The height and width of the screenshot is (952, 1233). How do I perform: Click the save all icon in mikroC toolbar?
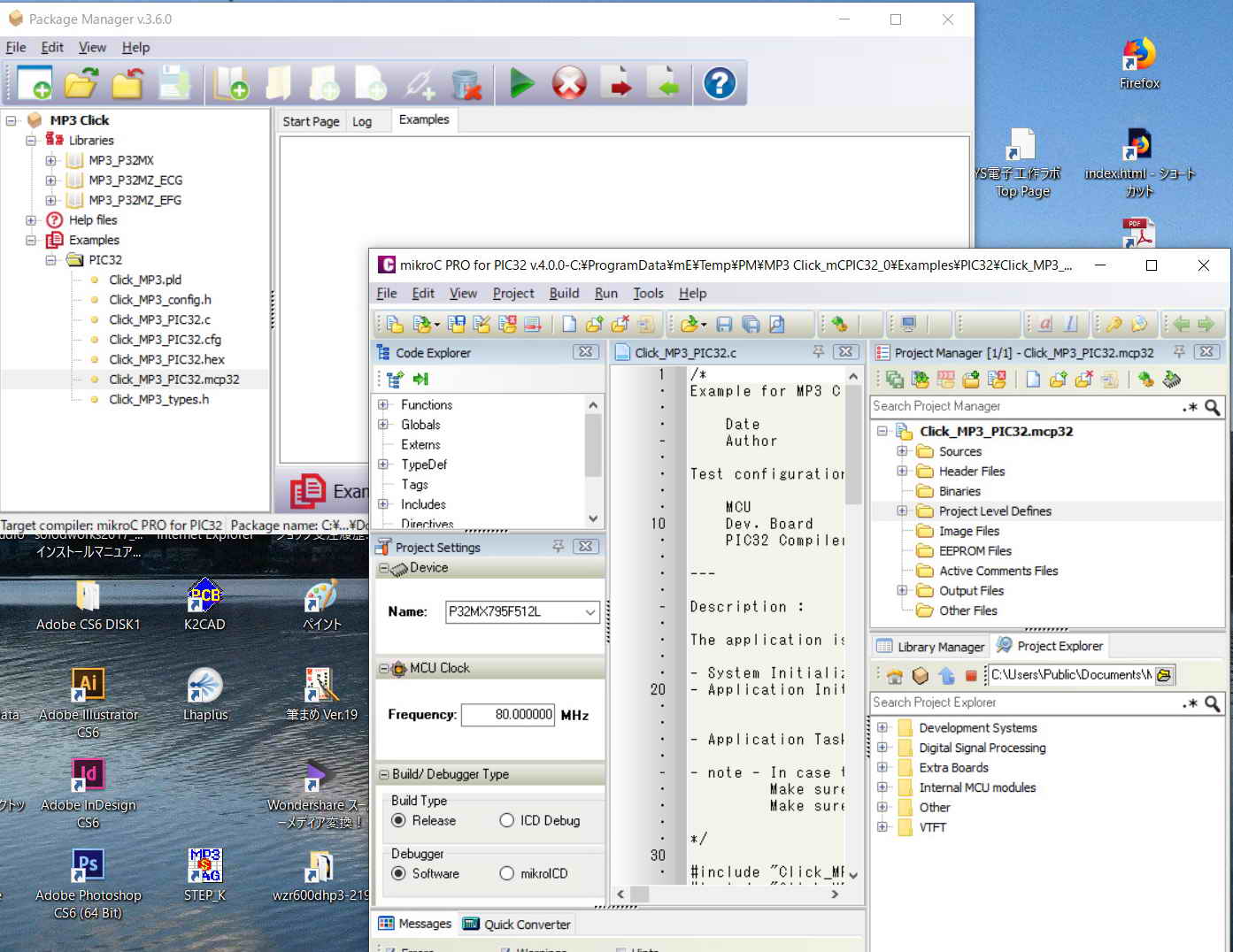click(751, 325)
